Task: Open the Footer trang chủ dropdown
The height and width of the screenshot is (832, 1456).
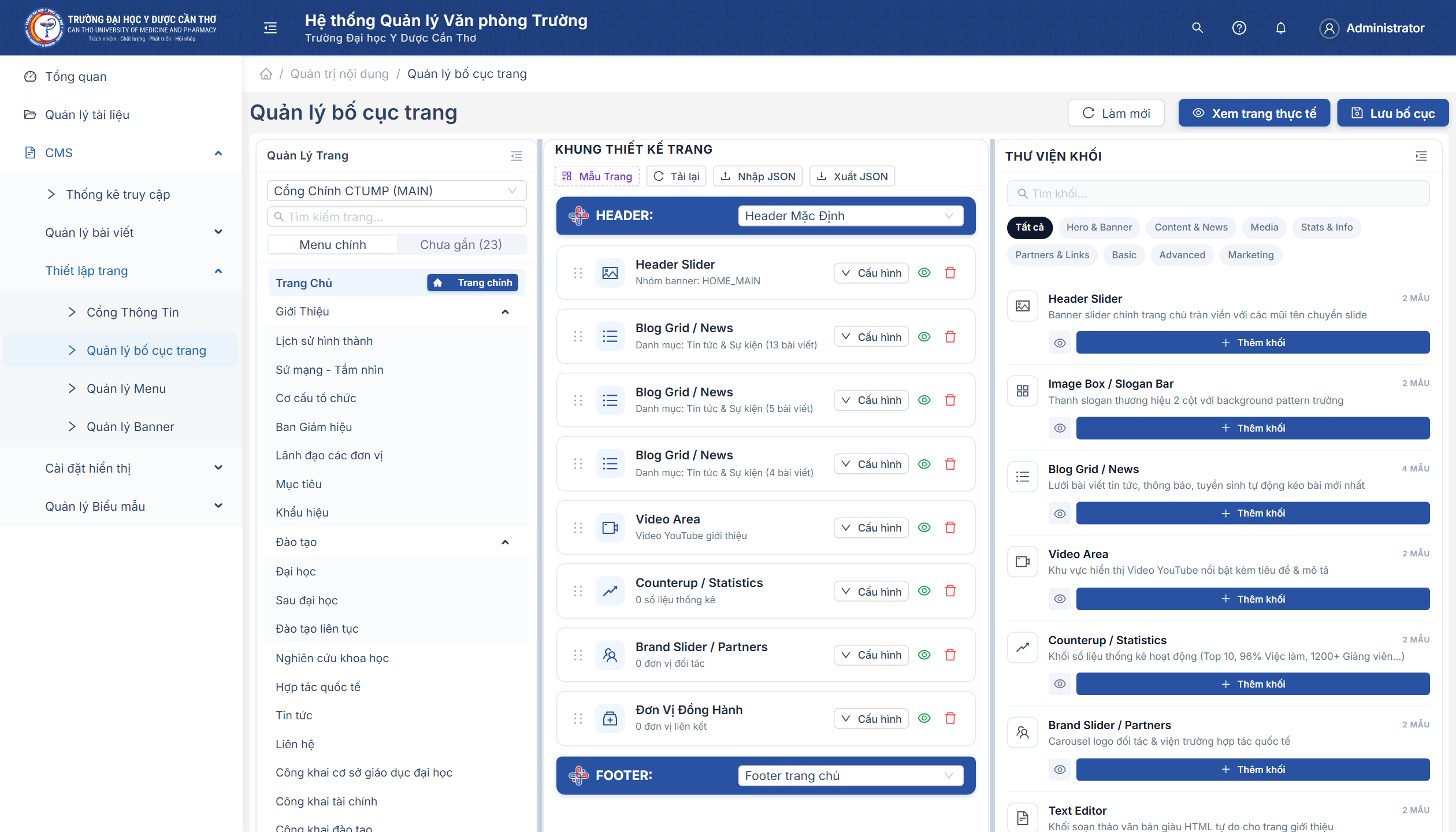Action: (x=850, y=775)
